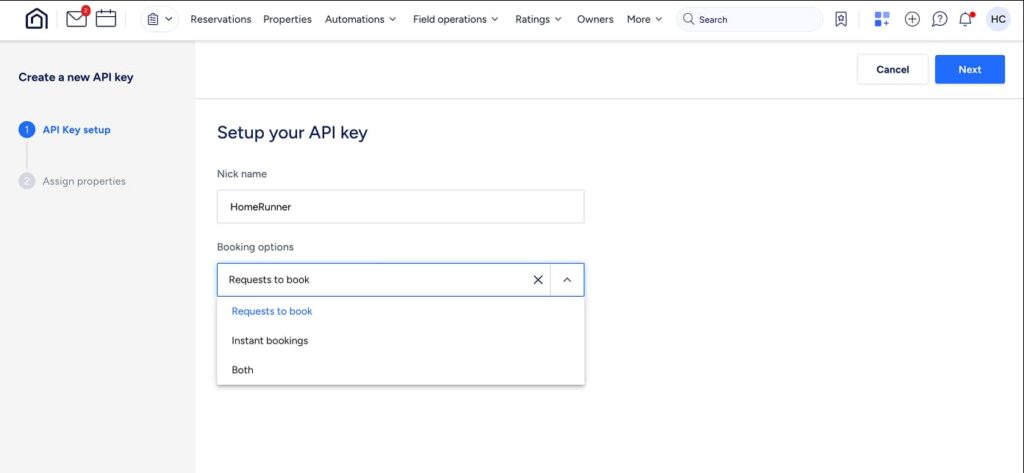This screenshot has width=1024, height=473.
Task: Click the Next button
Action: tap(970, 69)
